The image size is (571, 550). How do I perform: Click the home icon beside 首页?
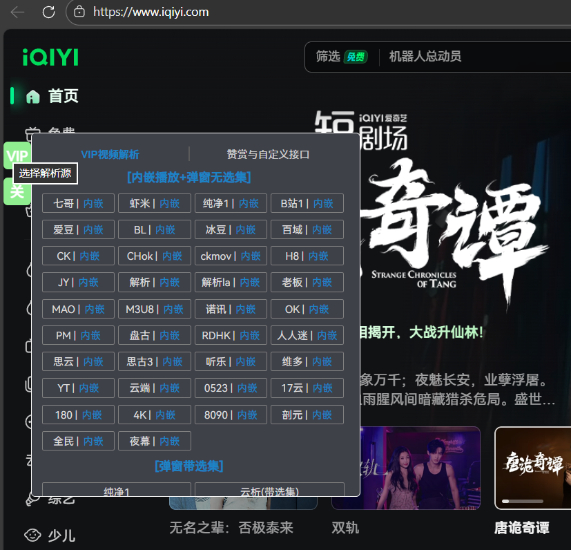33,97
